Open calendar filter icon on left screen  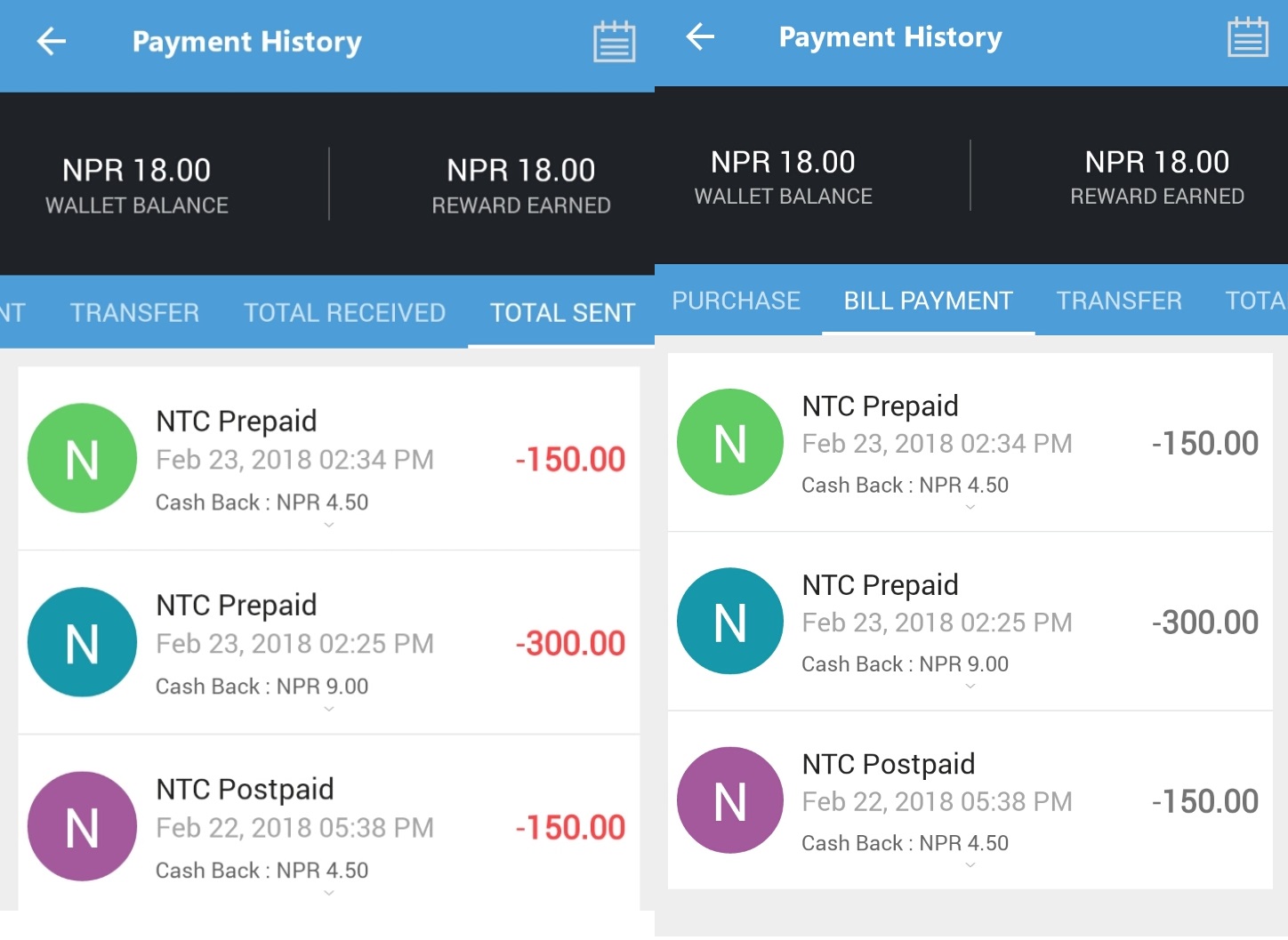tap(614, 42)
